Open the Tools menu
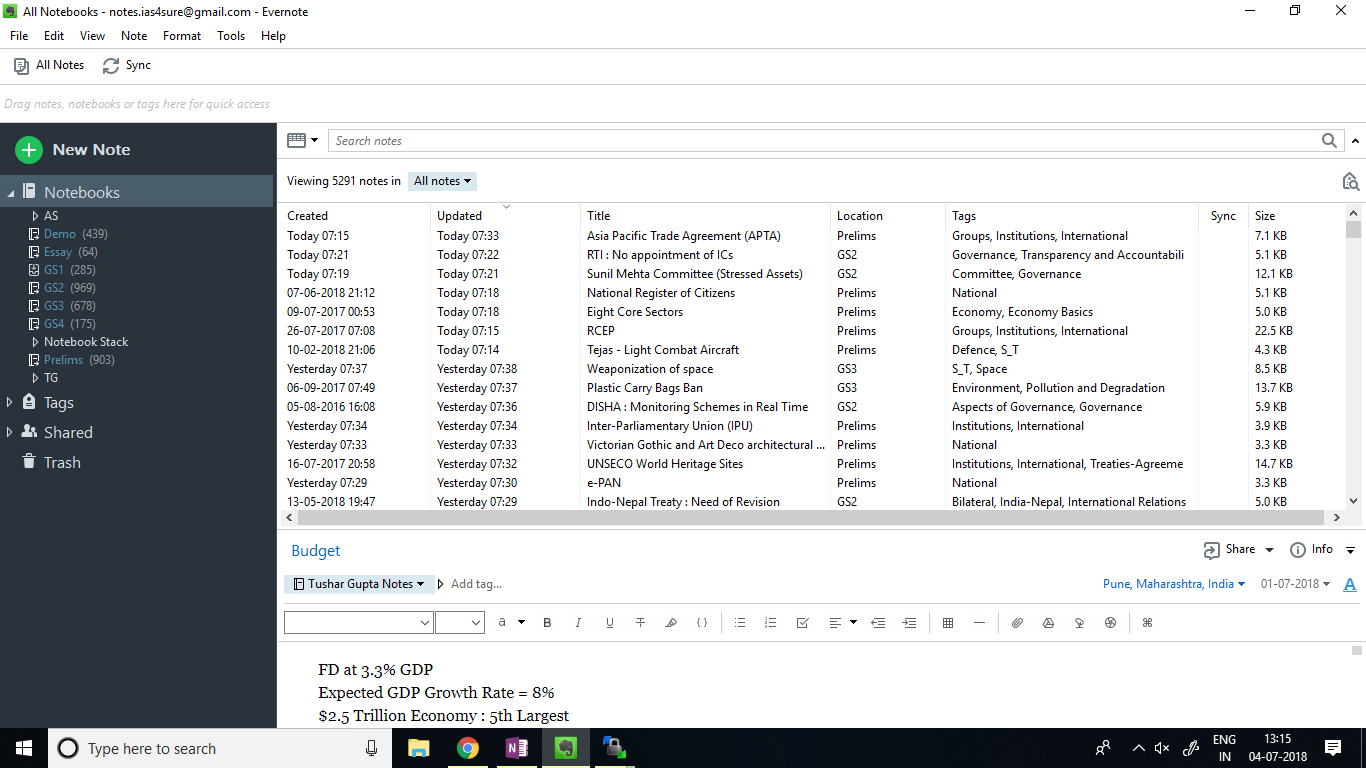The image size is (1366, 768). (x=231, y=36)
